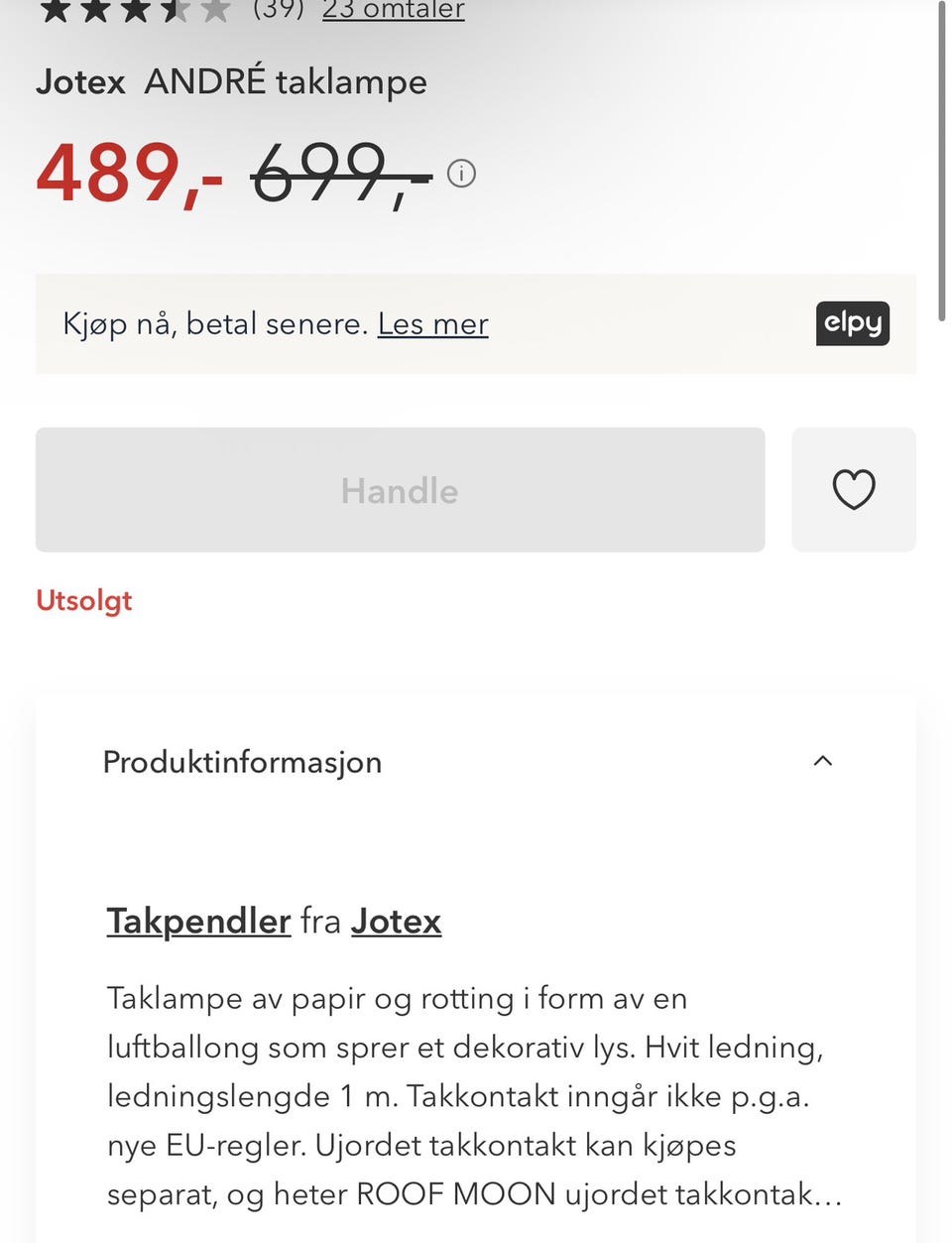Click the empty fifth star
Image resolution: width=952 pixels, height=1243 pixels.
pos(214,10)
